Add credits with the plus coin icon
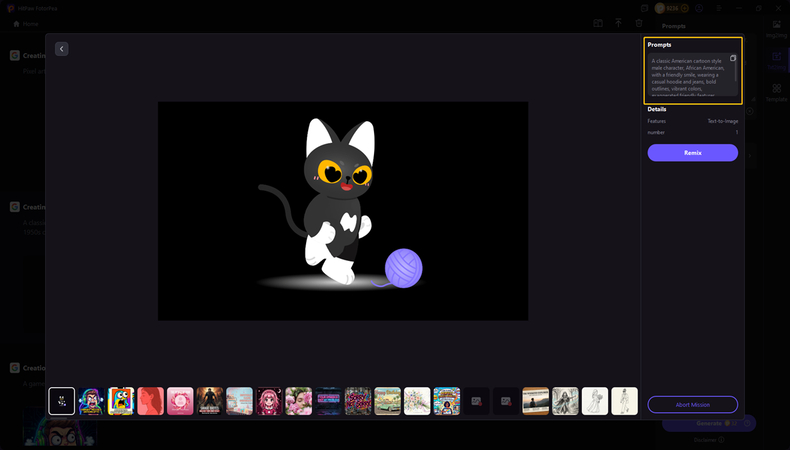This screenshot has height=450, width=790. (x=684, y=8)
